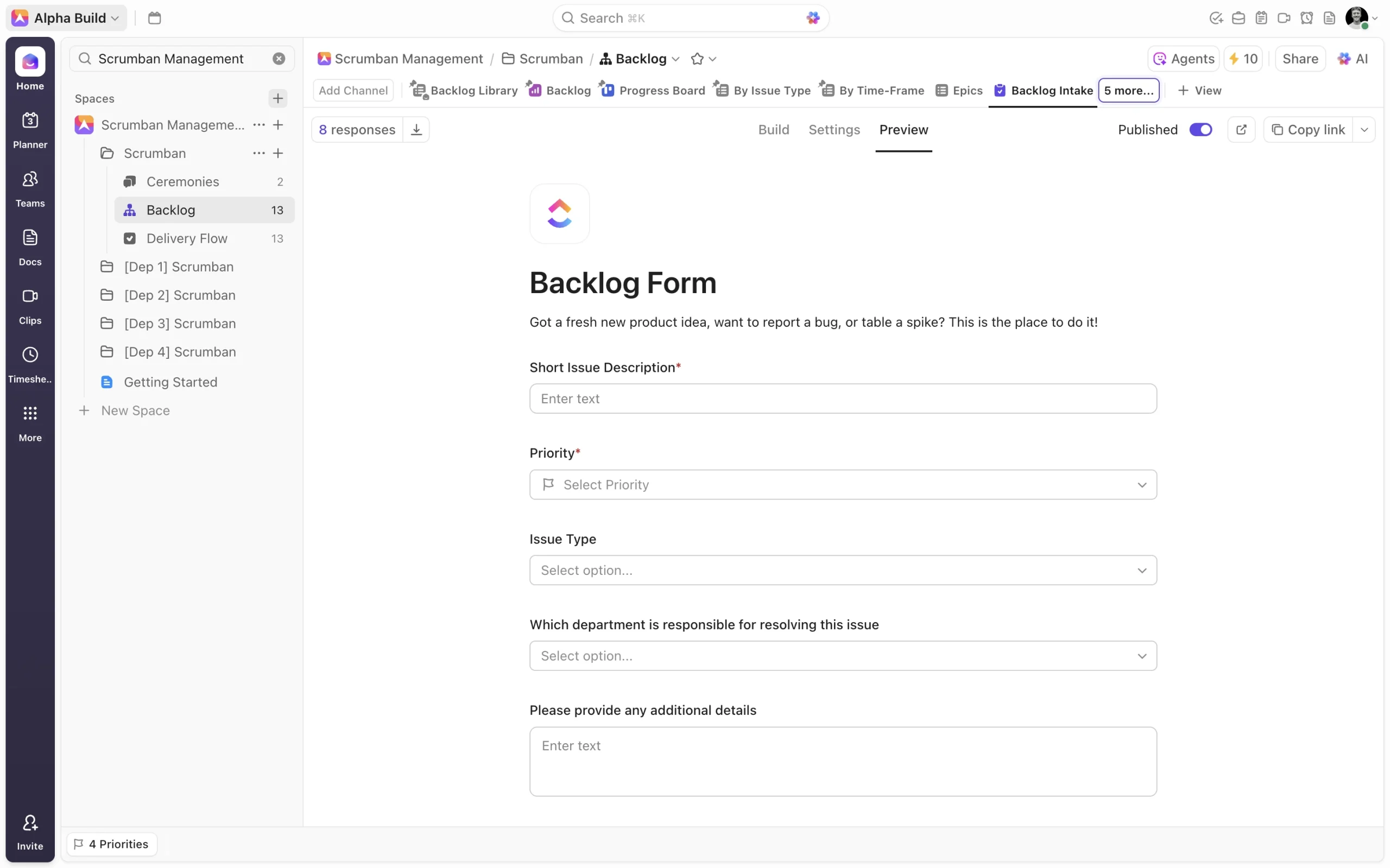Open the Clips sidebar icon
This screenshot has width=1390, height=868.
point(30,306)
